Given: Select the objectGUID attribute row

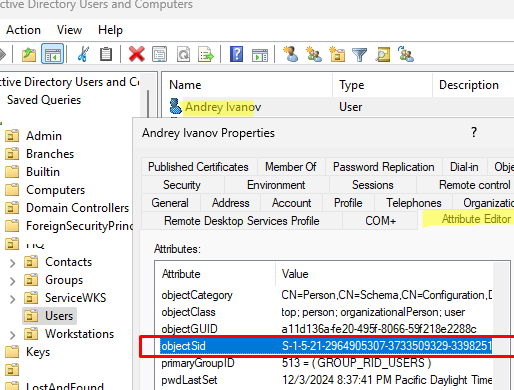Looking at the screenshot, I should point(326,329).
